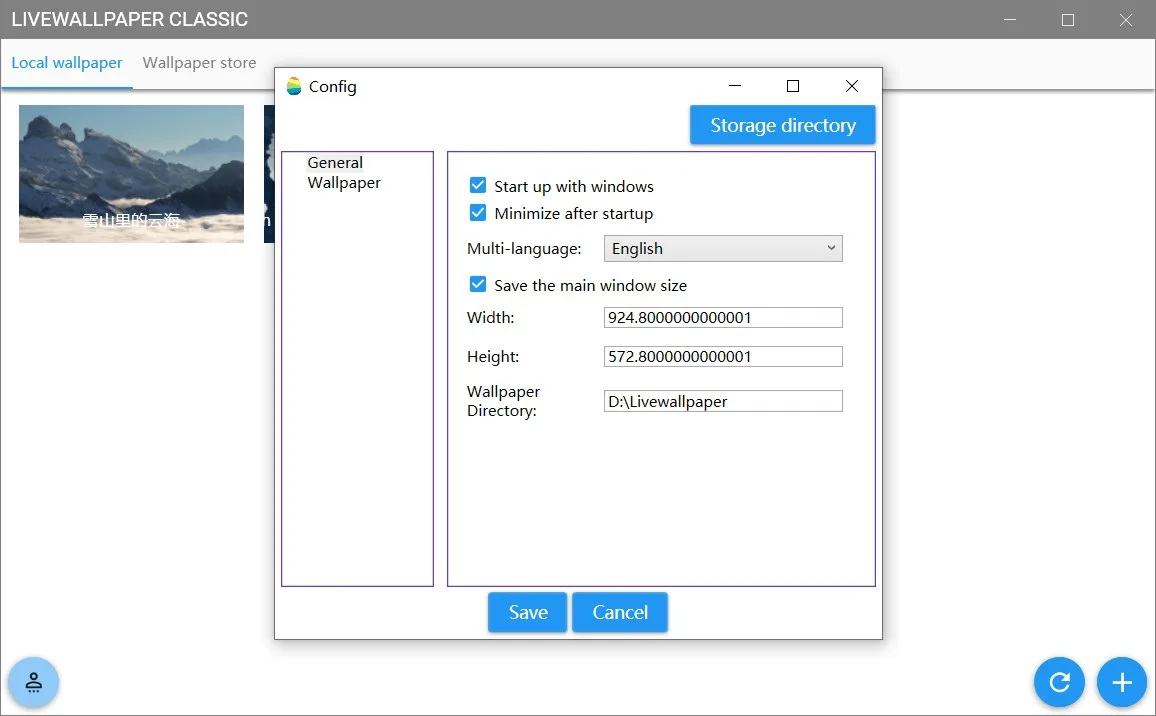The height and width of the screenshot is (716, 1156).
Task: Switch to the Wallpaper store tab
Action: click(199, 63)
